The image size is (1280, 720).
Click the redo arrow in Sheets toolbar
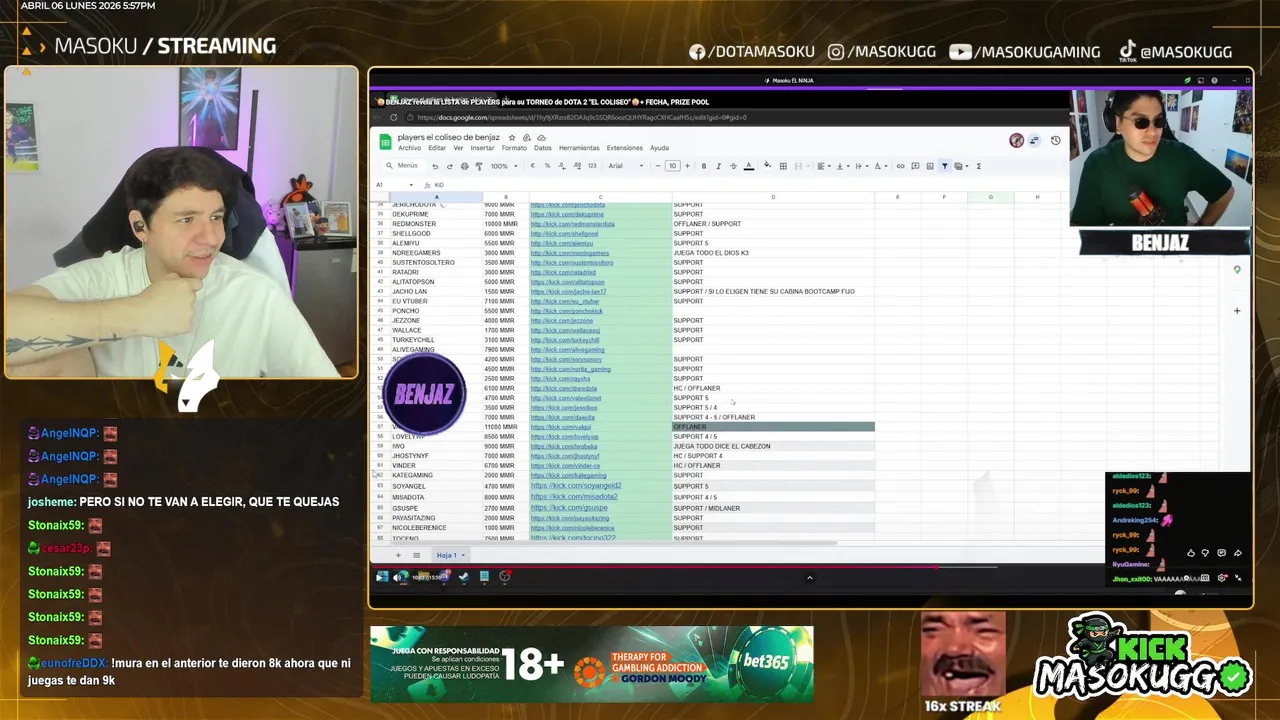450,166
